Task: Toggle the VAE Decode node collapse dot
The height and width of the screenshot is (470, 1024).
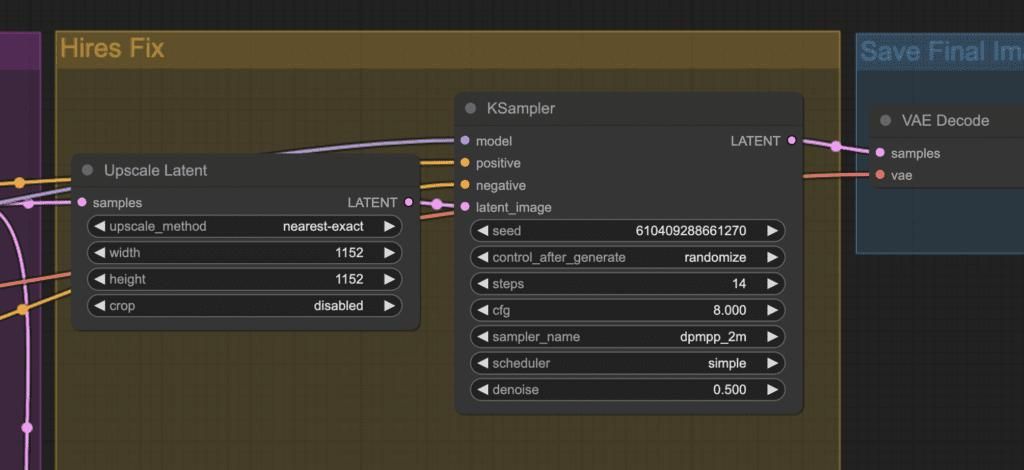Action: tap(885, 121)
